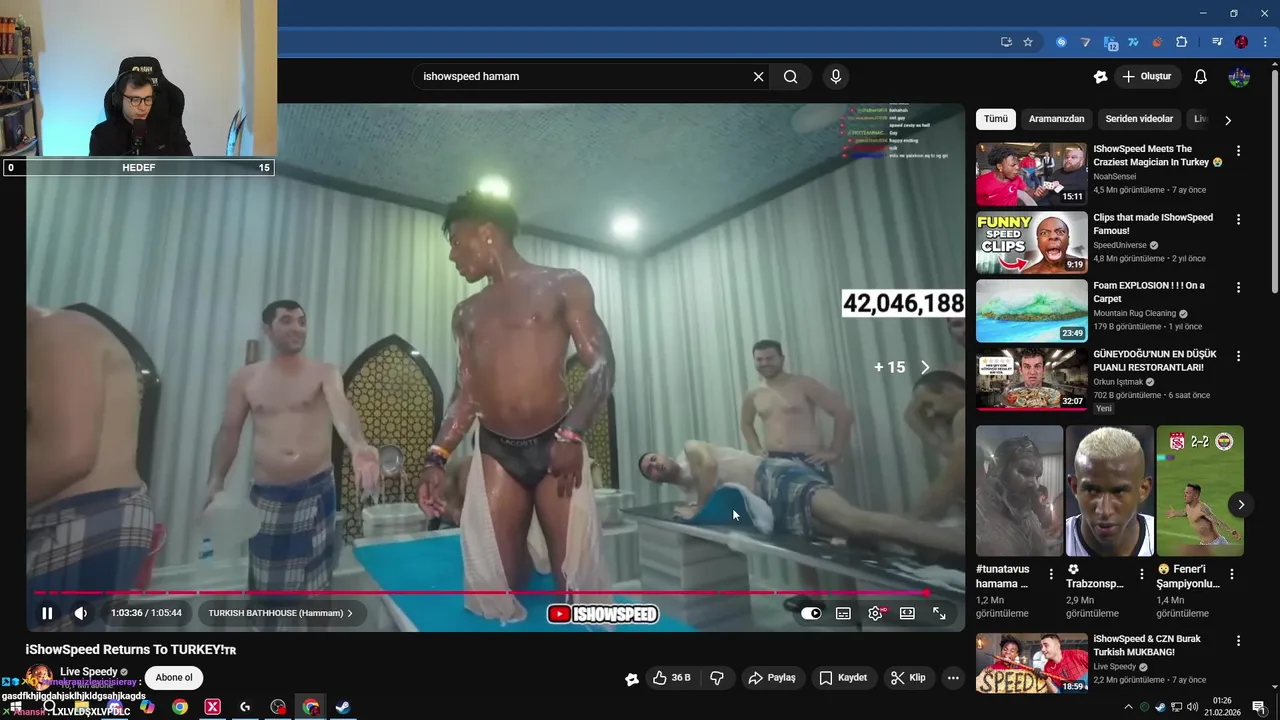Viewport: 1280px width, 720px height.
Task: Subscribe using the Abone ol button
Action: click(174, 678)
